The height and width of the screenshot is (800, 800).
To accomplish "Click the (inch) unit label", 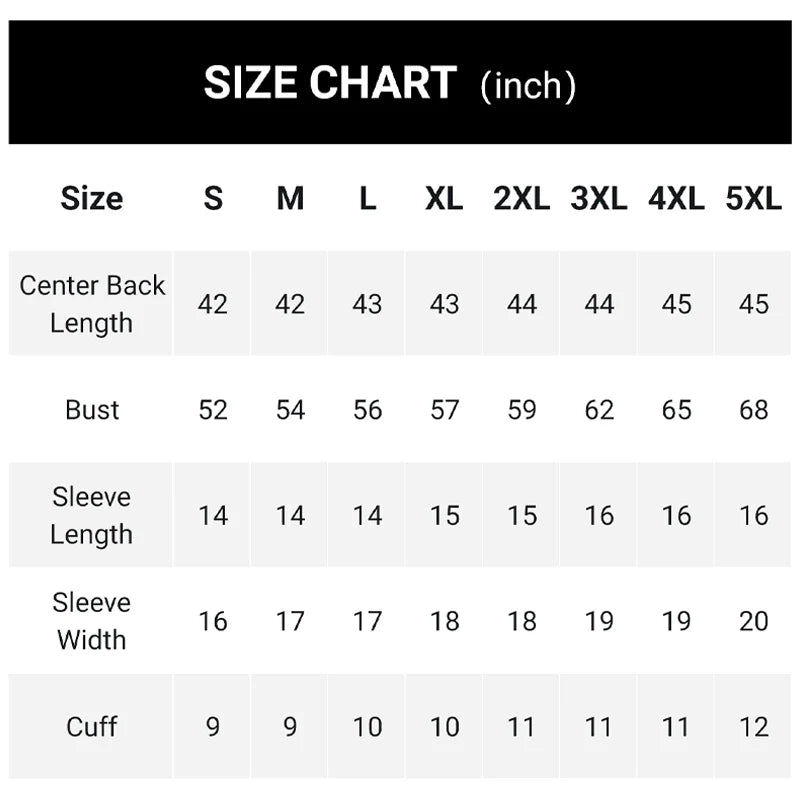I will pyautogui.click(x=528, y=86).
